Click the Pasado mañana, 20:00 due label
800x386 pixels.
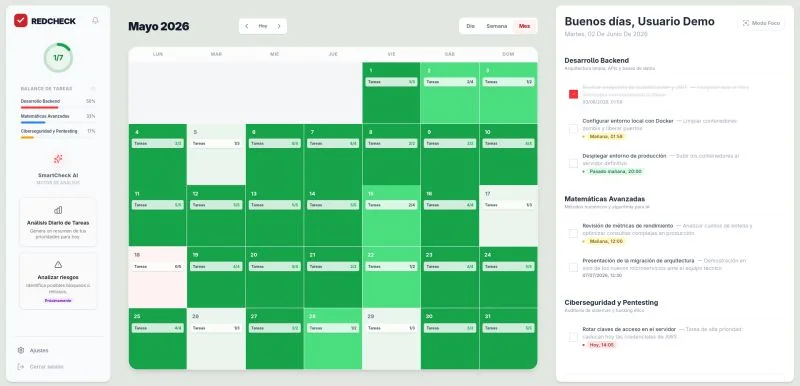615,171
